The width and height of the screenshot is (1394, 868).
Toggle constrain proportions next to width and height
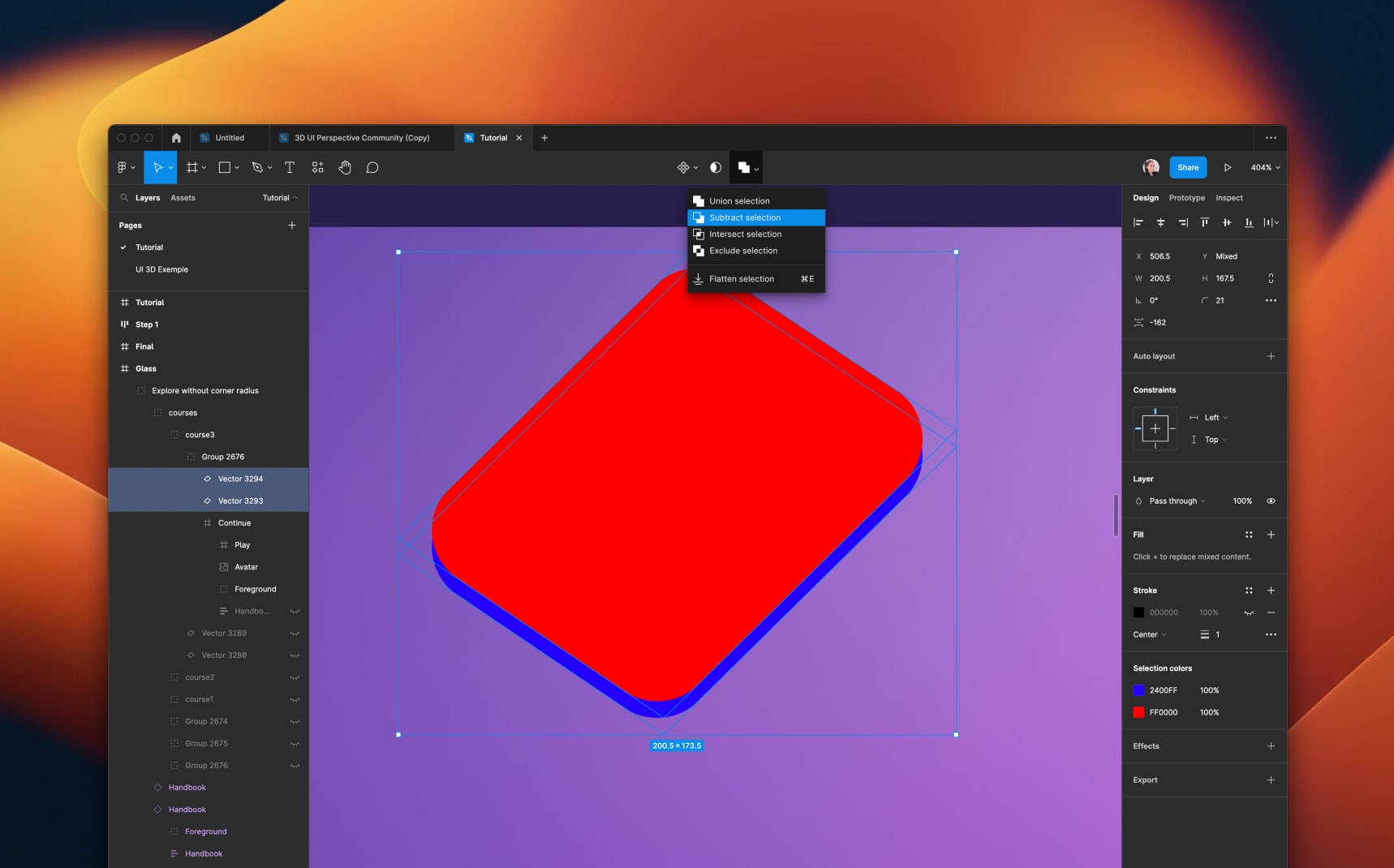1271,278
